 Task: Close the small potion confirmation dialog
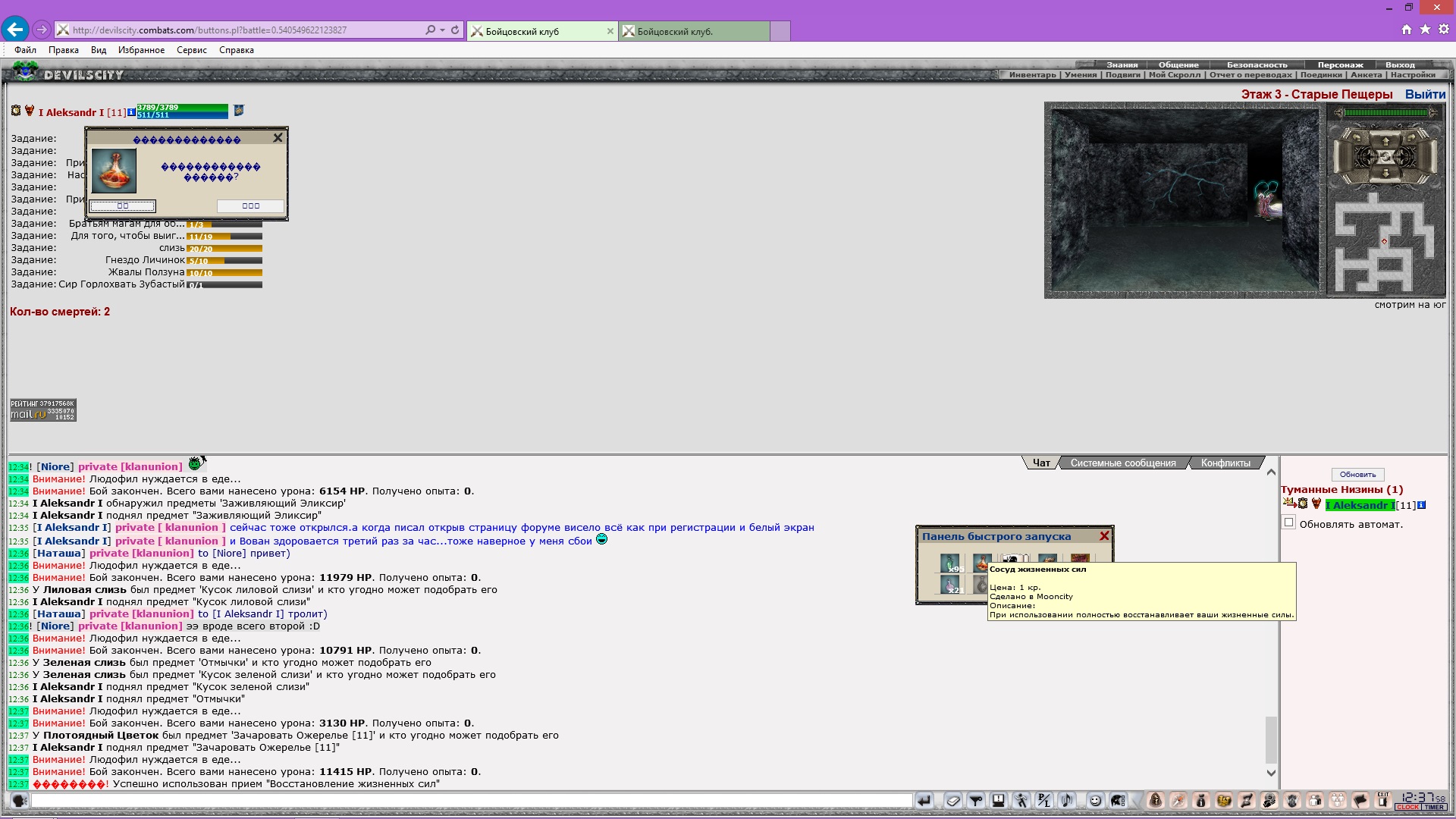point(278,138)
